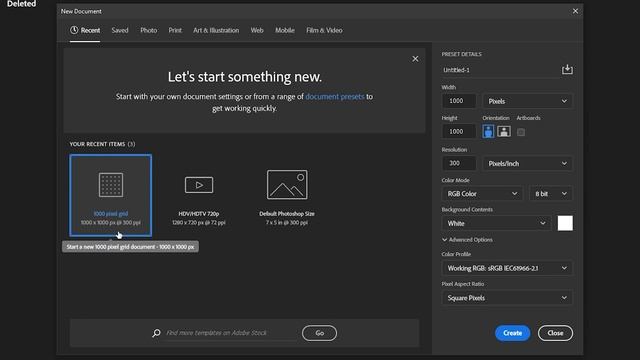Collapse the Advanced Options section
This screenshot has height=360, width=640.
467,240
